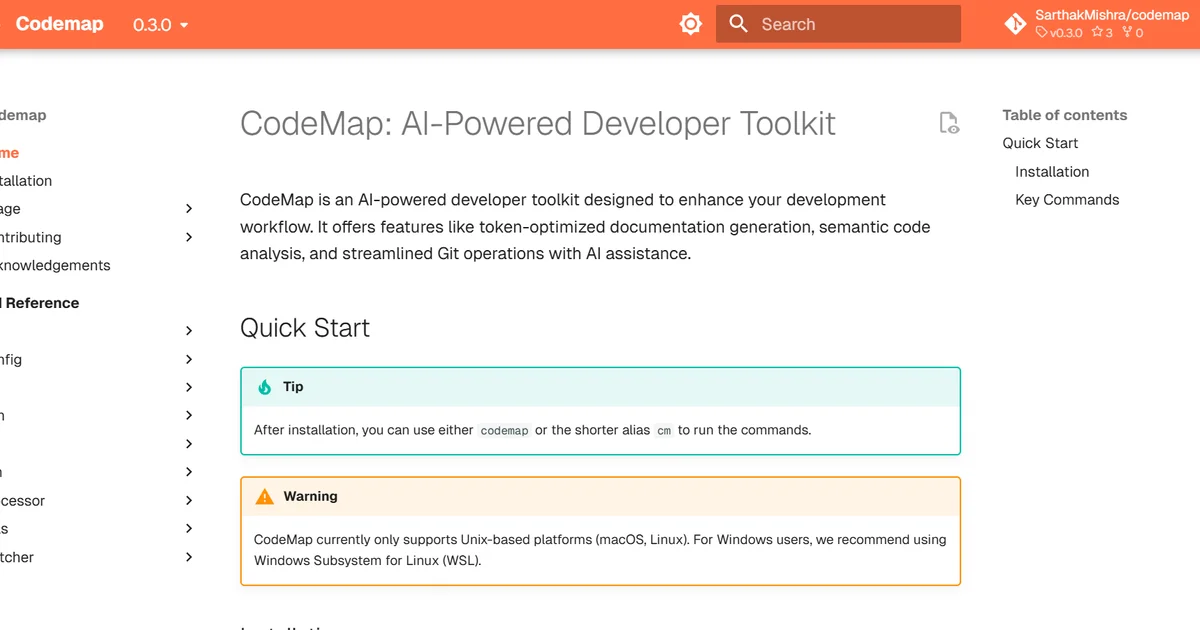Image resolution: width=1200 pixels, height=630 pixels.
Task: Jump to Key Commands in the table of contents
Action: point(1067,200)
